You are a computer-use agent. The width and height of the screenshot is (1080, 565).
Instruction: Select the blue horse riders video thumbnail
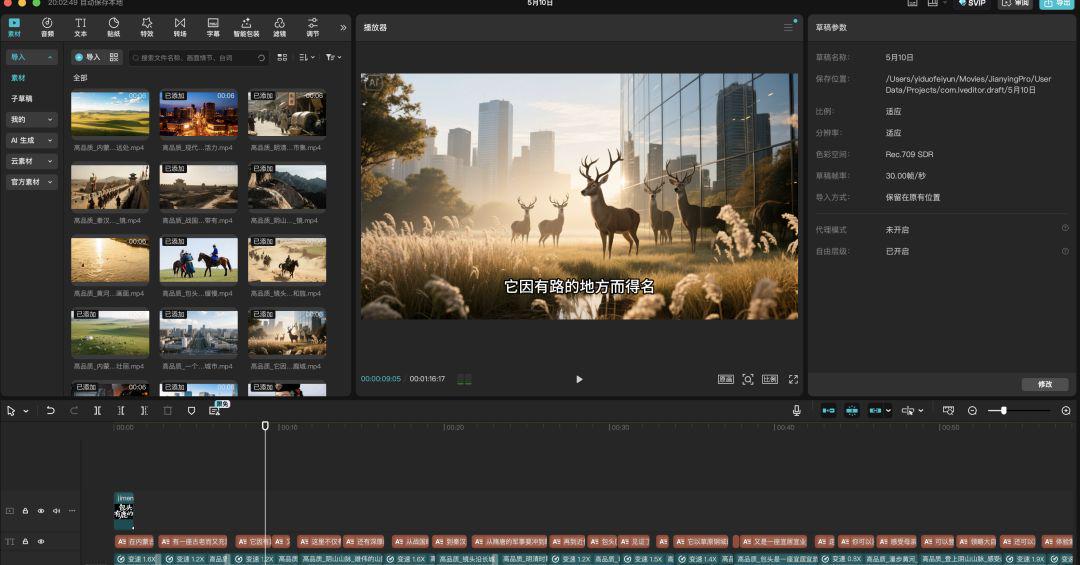(x=198, y=259)
